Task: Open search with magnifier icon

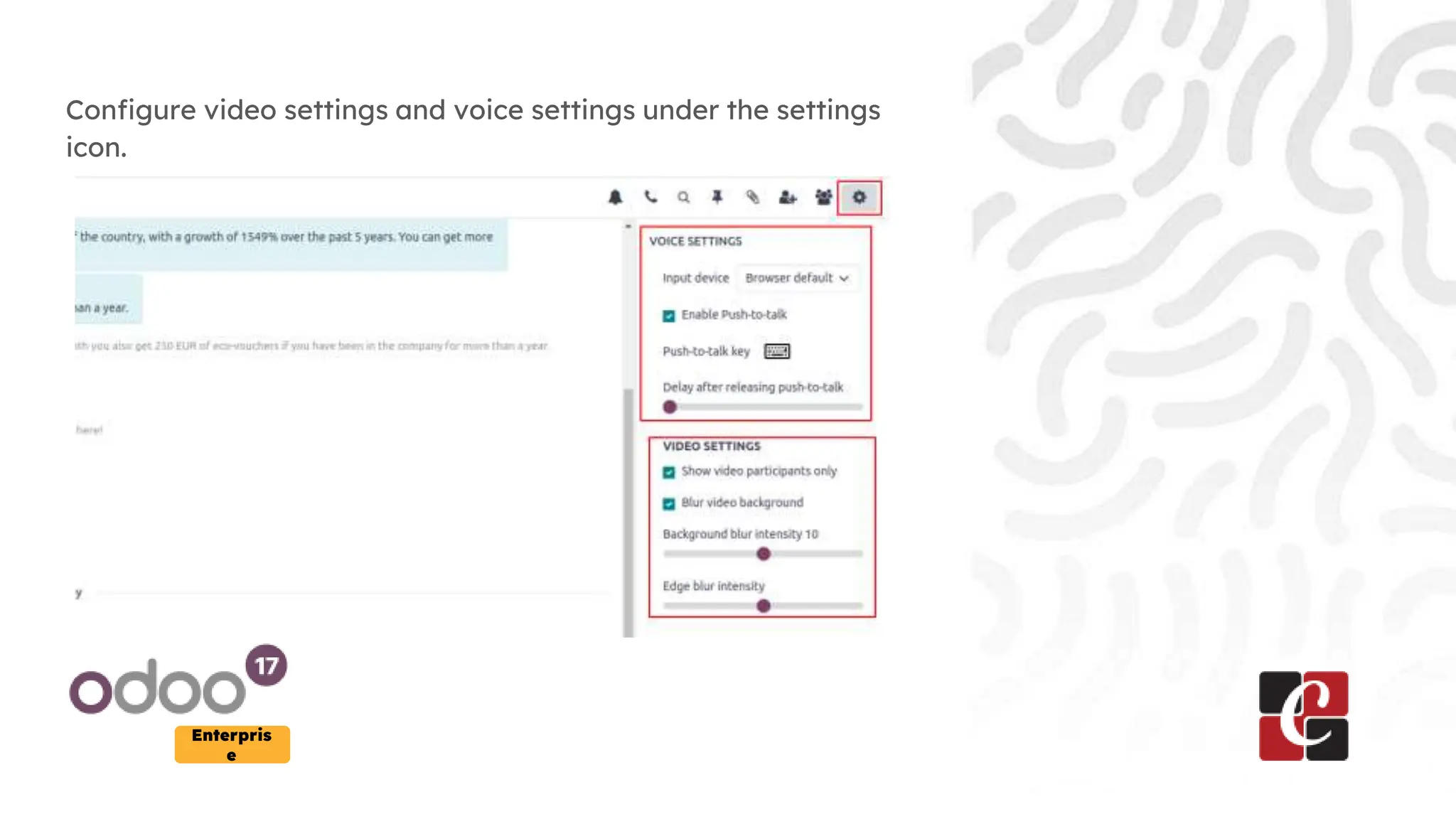Action: click(x=683, y=198)
